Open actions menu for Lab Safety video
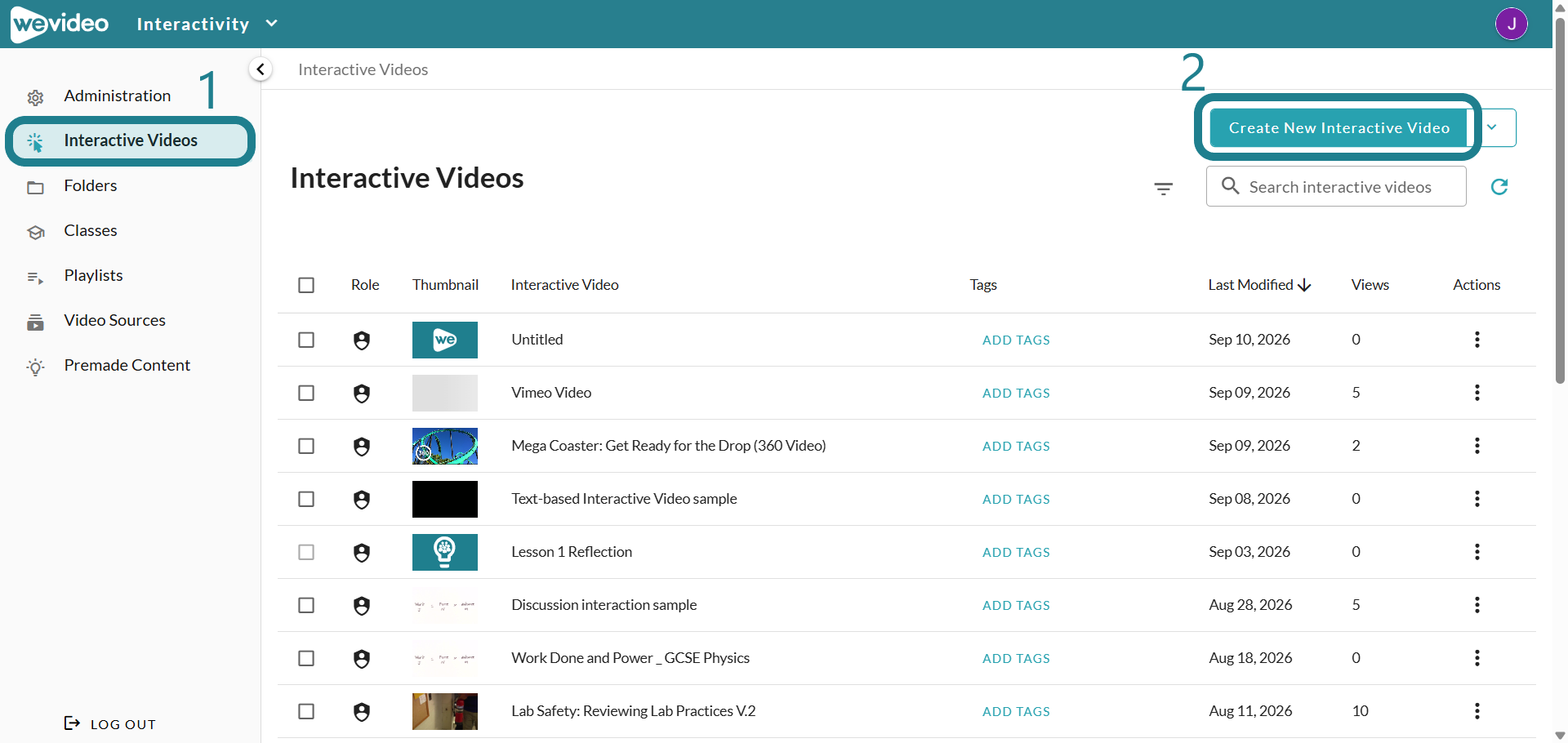 [x=1477, y=711]
